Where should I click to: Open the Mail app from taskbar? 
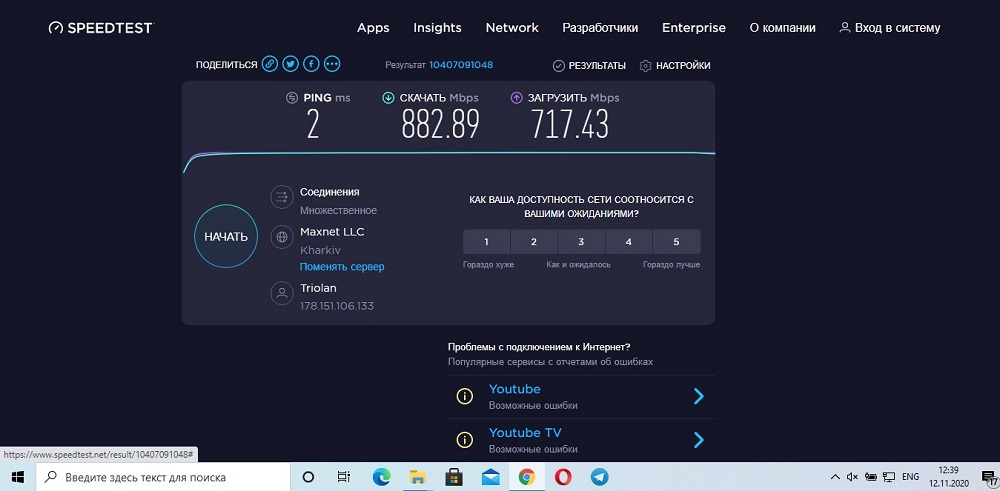click(x=490, y=477)
